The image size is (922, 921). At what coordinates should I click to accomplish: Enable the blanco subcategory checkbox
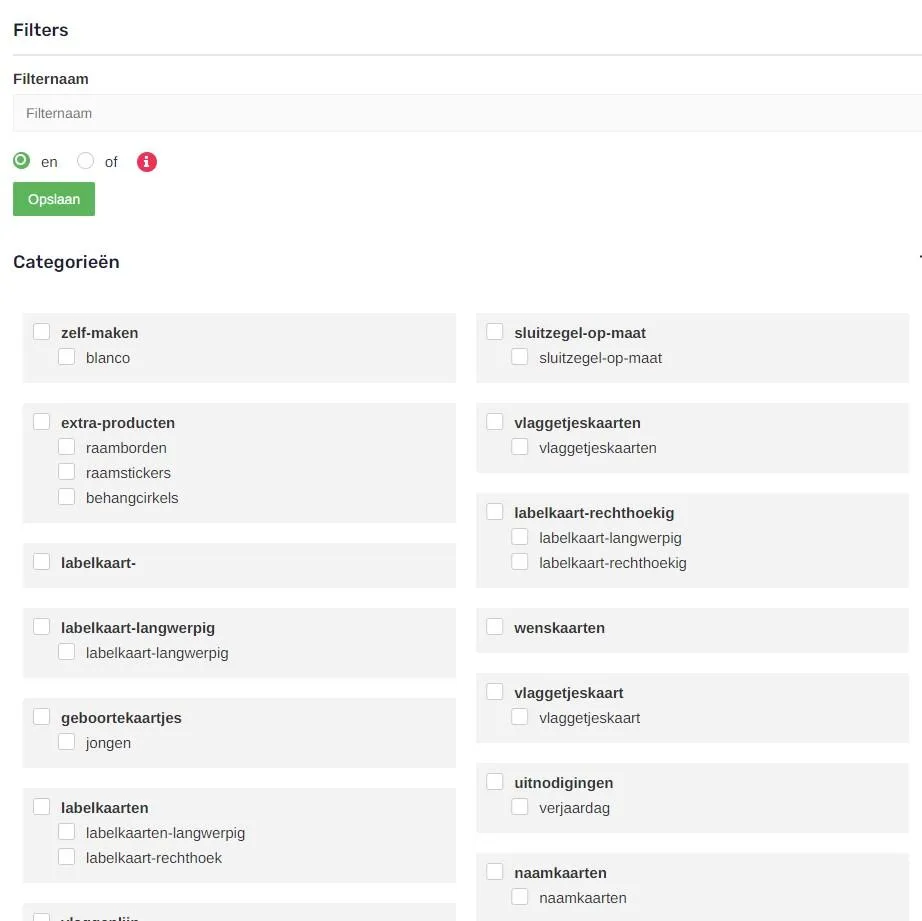(66, 356)
